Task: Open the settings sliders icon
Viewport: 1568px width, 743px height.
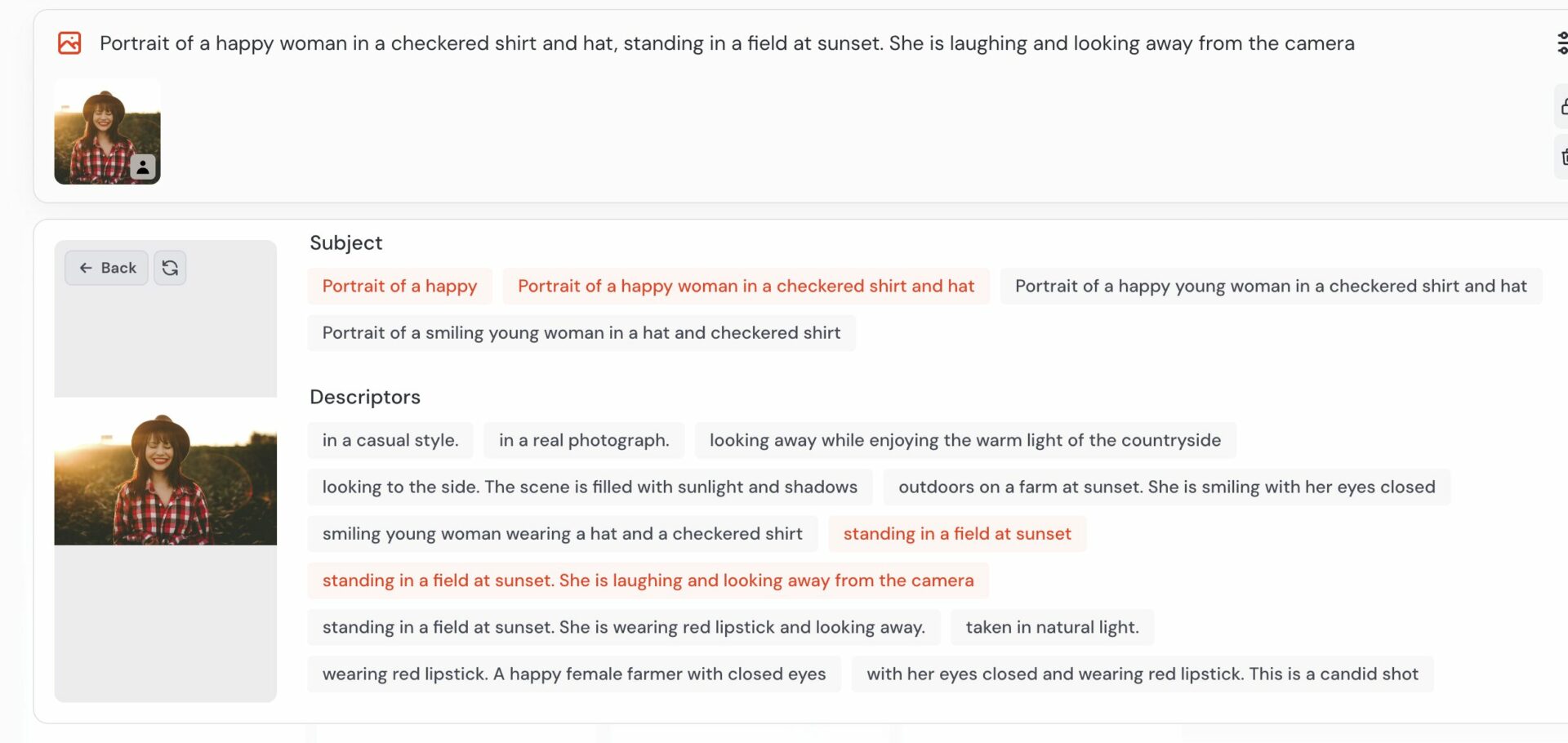Action: tap(1561, 42)
